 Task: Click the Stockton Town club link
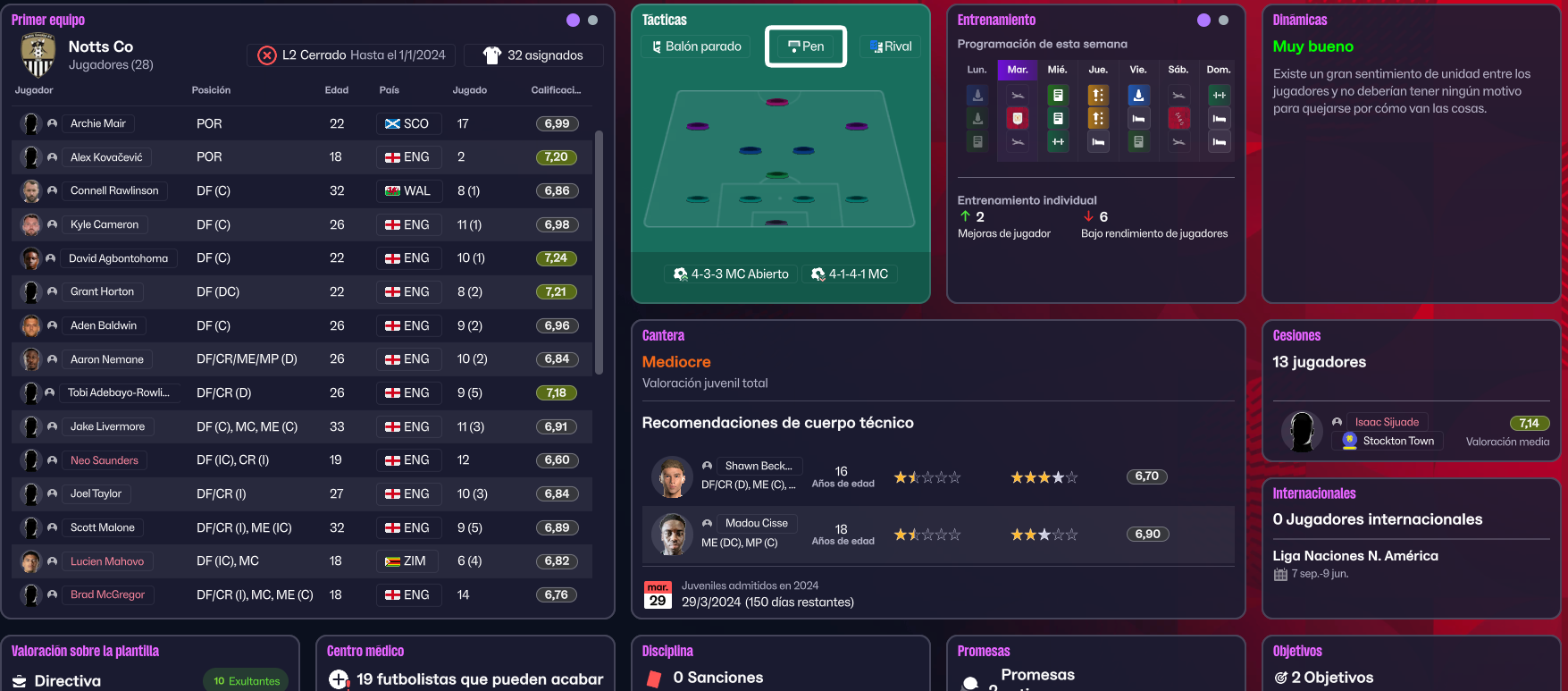coord(1398,441)
